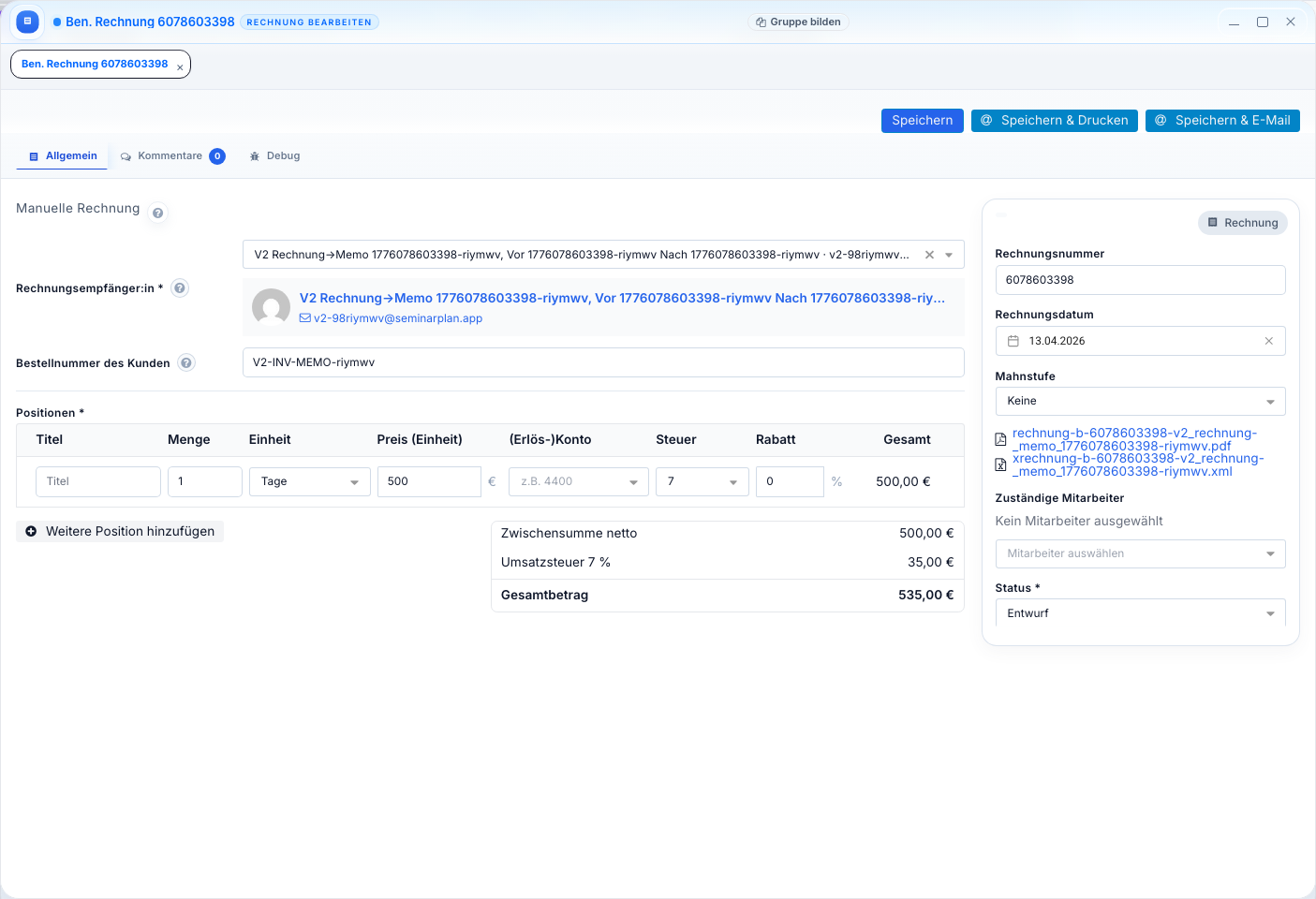1316x899 pixels.
Task: Expand the Steuer dropdown showing 7
Action: (702, 481)
